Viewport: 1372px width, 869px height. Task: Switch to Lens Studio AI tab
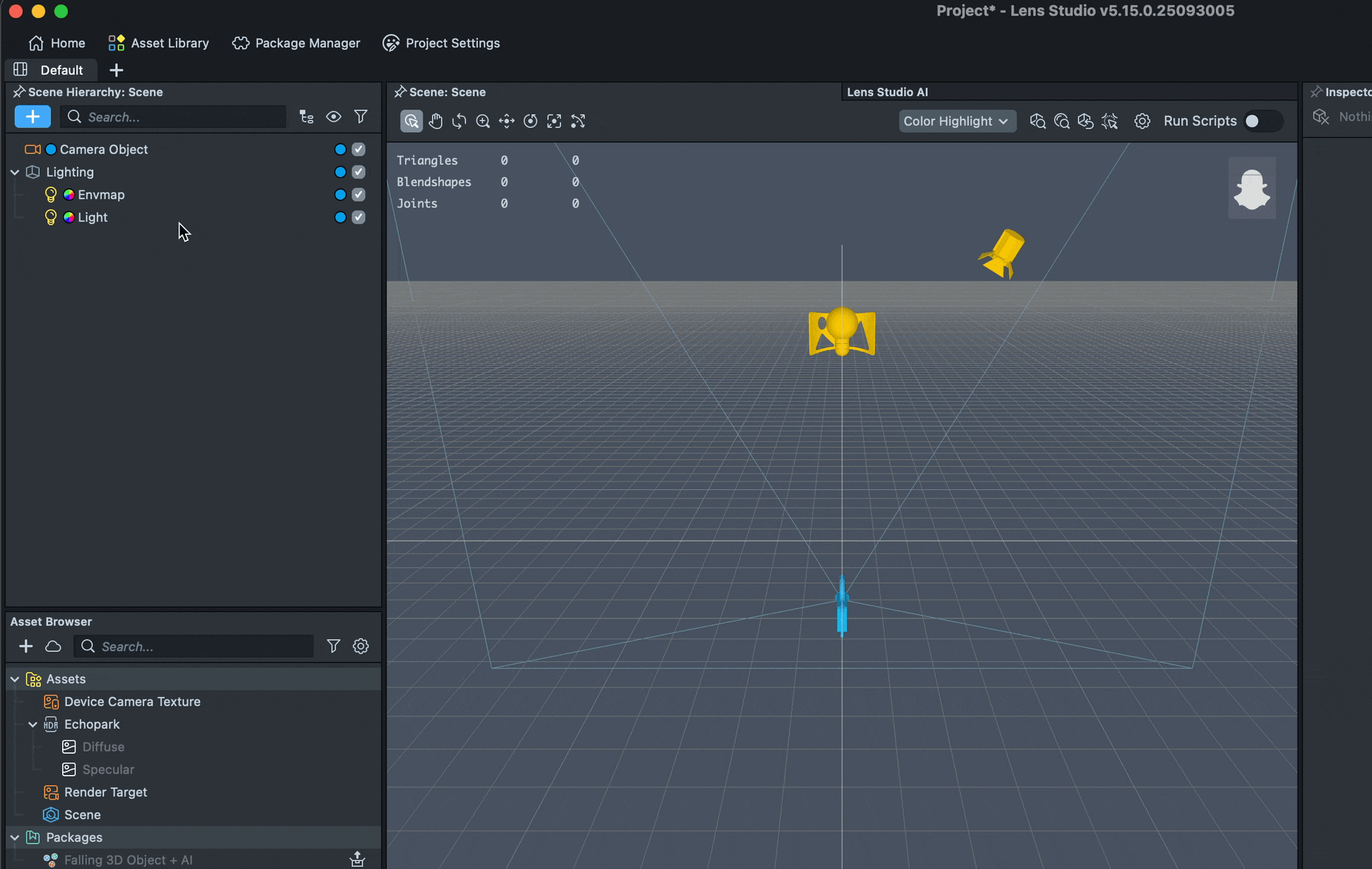click(x=887, y=92)
